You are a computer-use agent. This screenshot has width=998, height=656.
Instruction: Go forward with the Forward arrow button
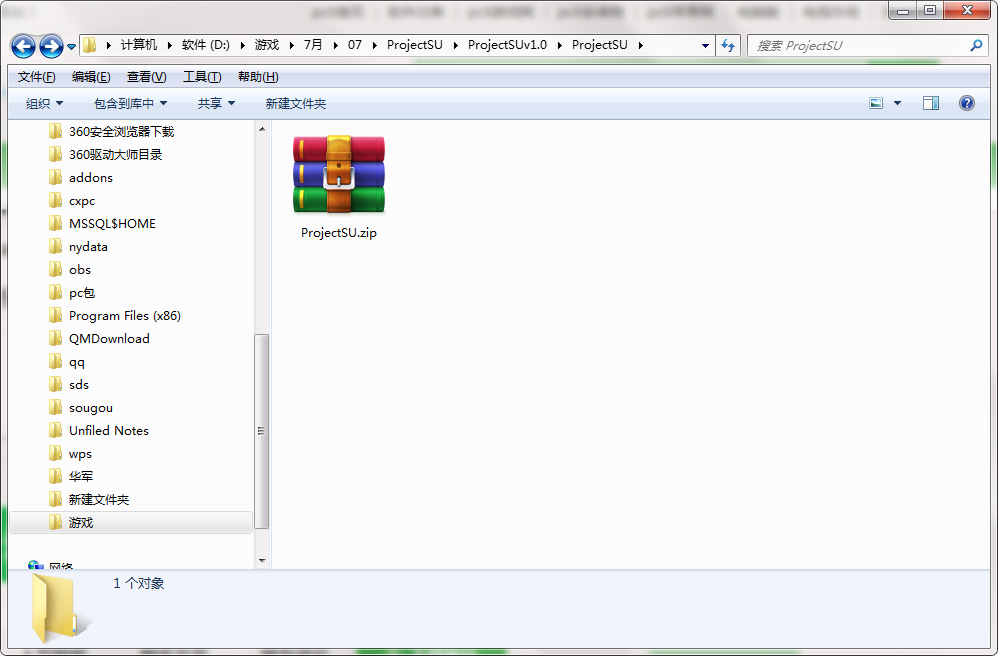coord(51,46)
